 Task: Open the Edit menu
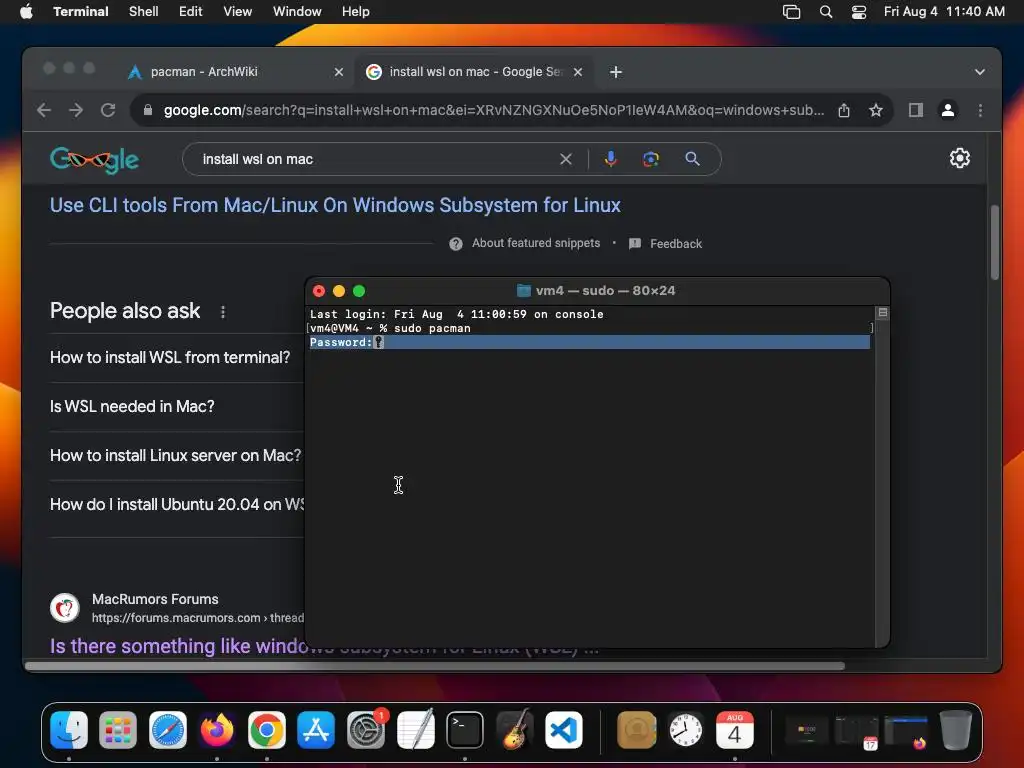(191, 12)
